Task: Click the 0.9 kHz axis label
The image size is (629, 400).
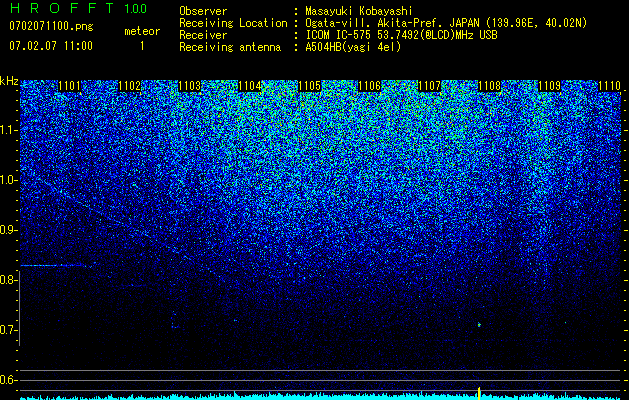Action: pyautogui.click(x=8, y=230)
